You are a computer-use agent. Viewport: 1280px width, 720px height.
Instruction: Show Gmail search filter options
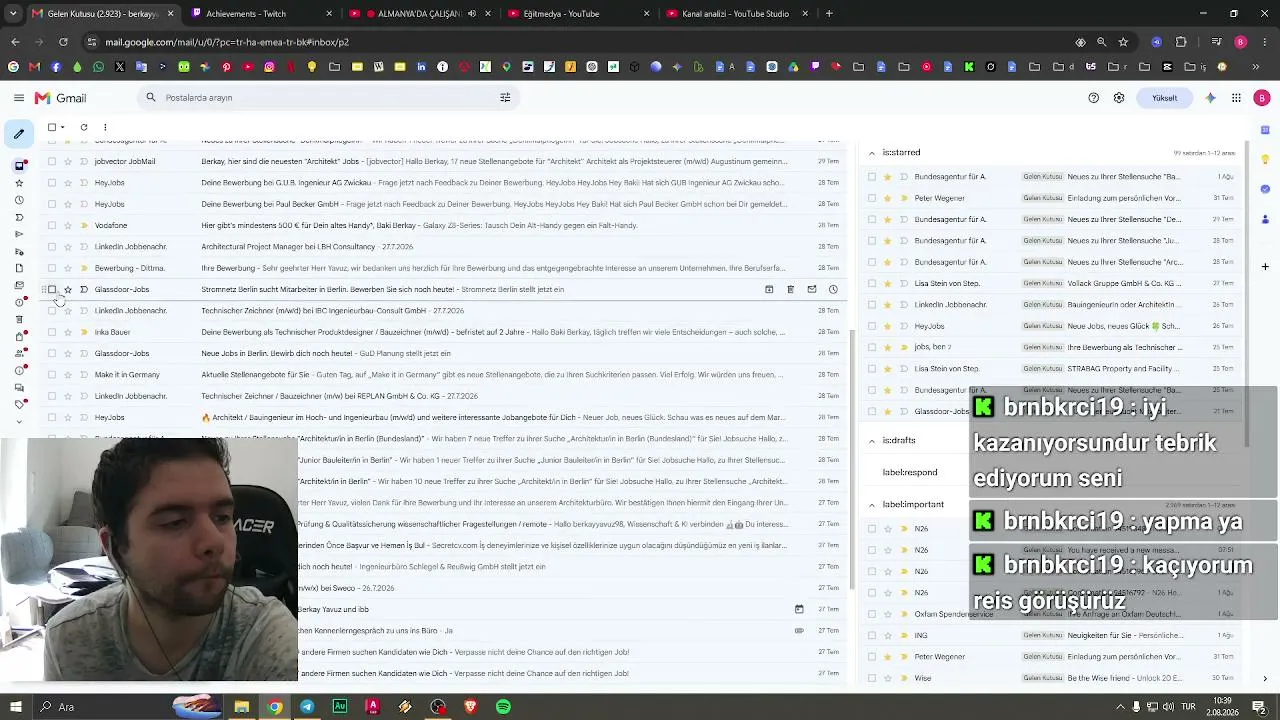point(505,98)
